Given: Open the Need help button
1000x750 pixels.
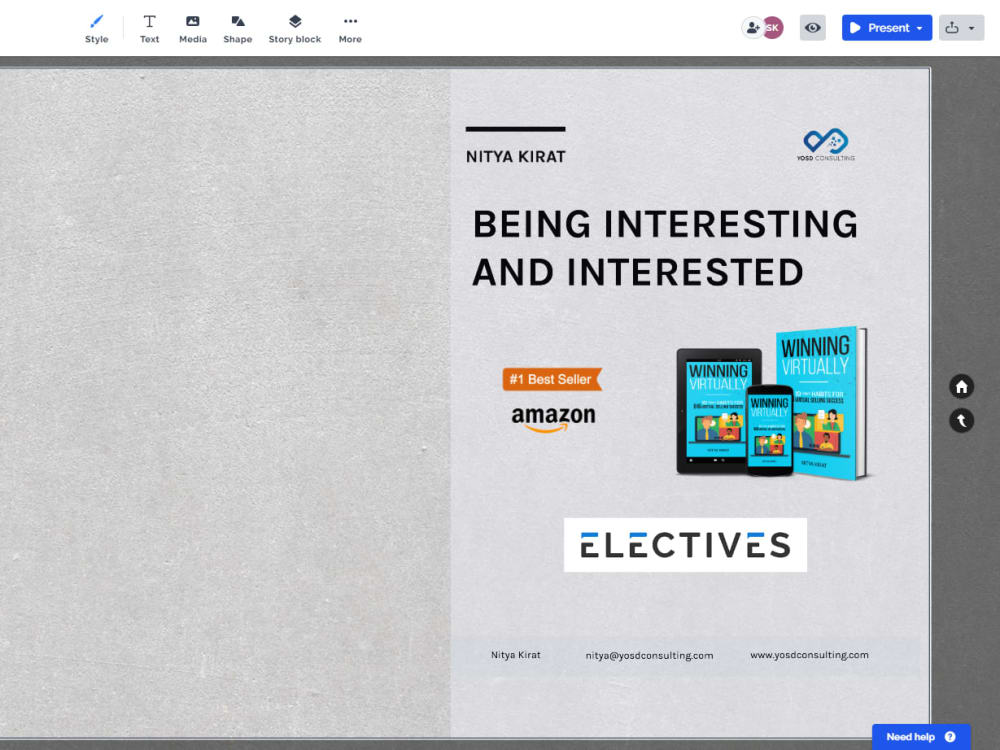Looking at the screenshot, I should click(921, 737).
